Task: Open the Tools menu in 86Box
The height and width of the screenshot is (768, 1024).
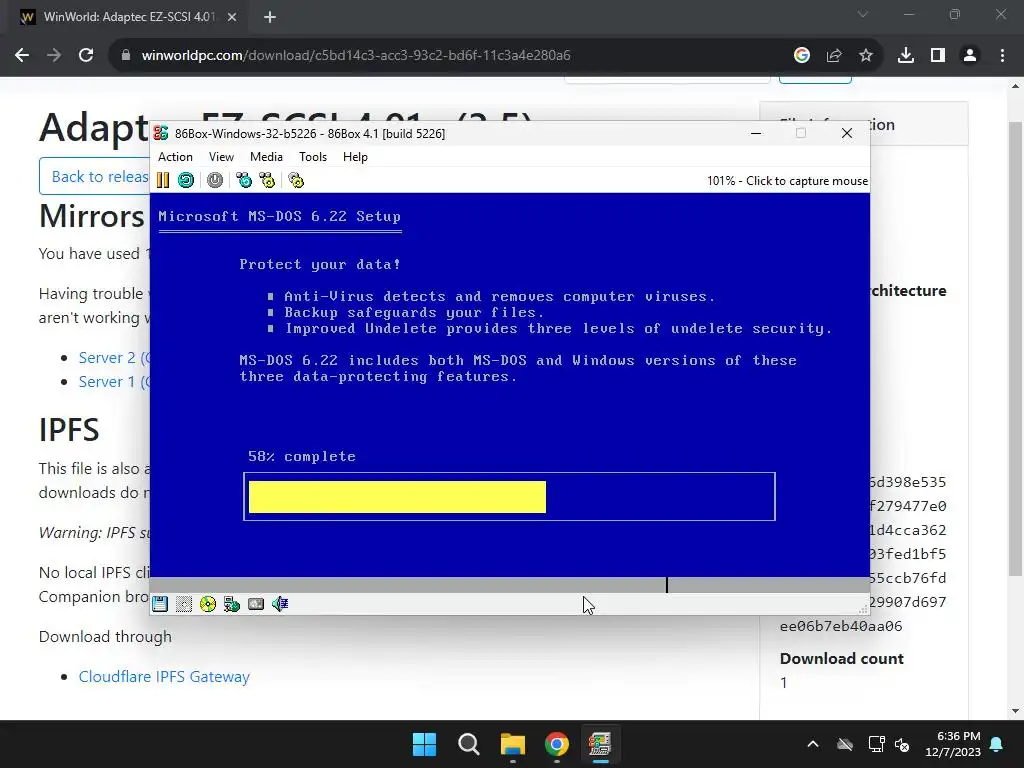Action: 313,157
